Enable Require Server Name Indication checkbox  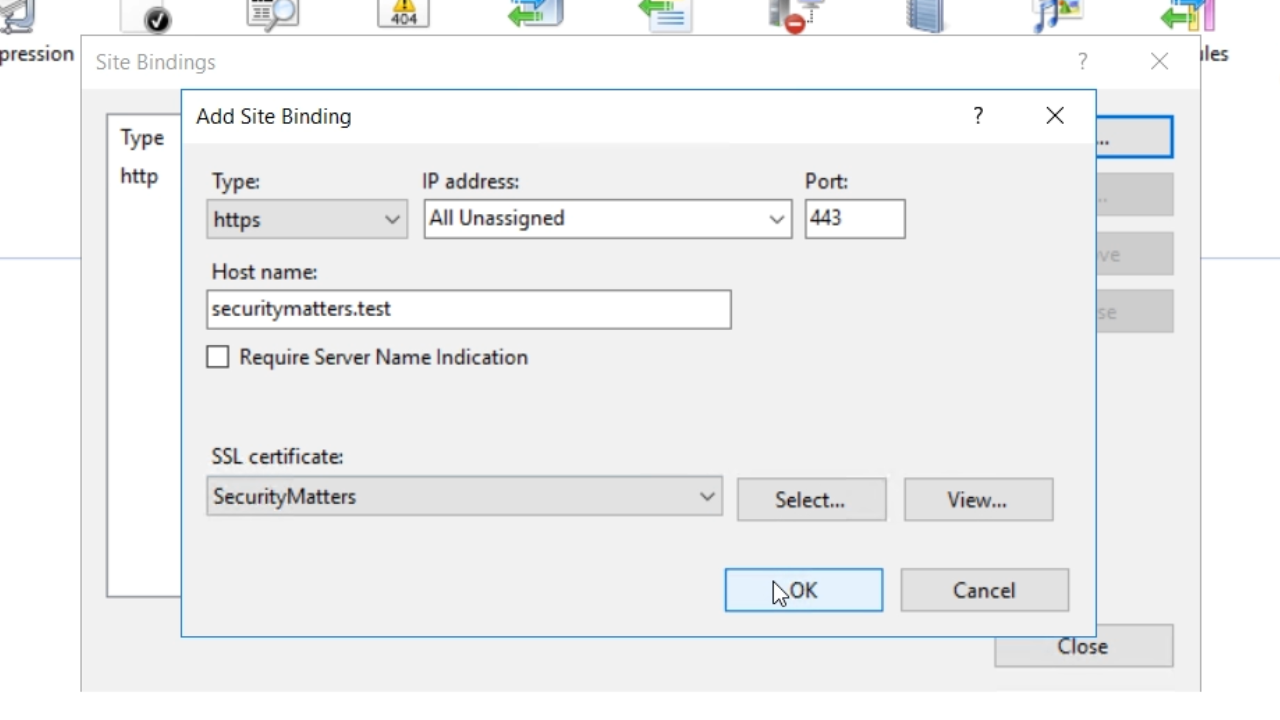point(218,357)
